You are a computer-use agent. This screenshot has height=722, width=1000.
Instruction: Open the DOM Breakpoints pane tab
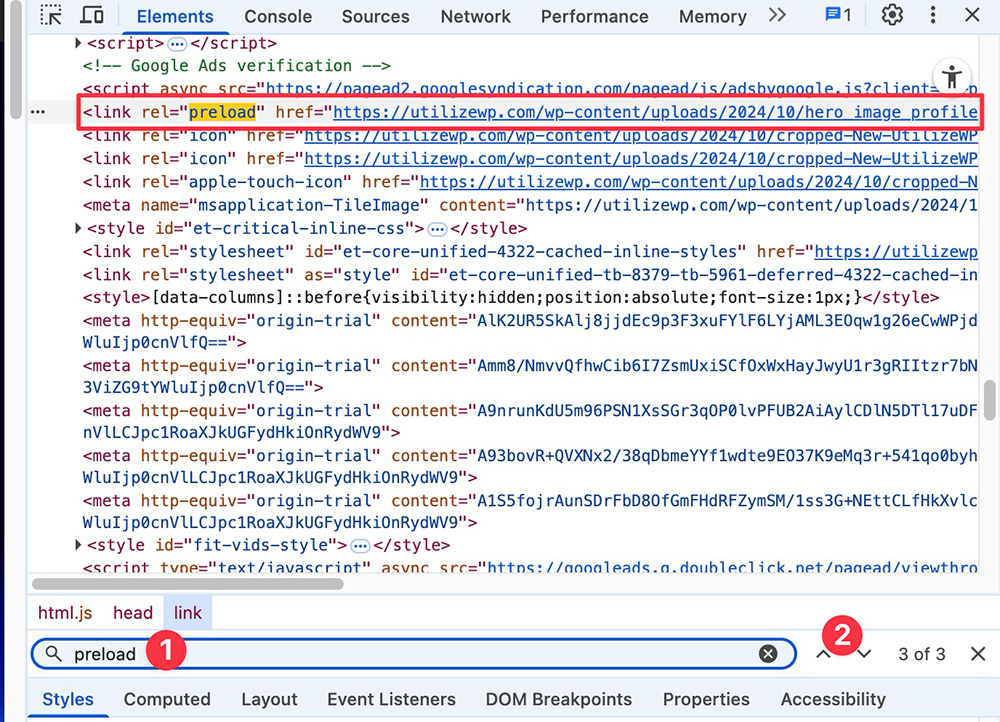[x=559, y=700]
